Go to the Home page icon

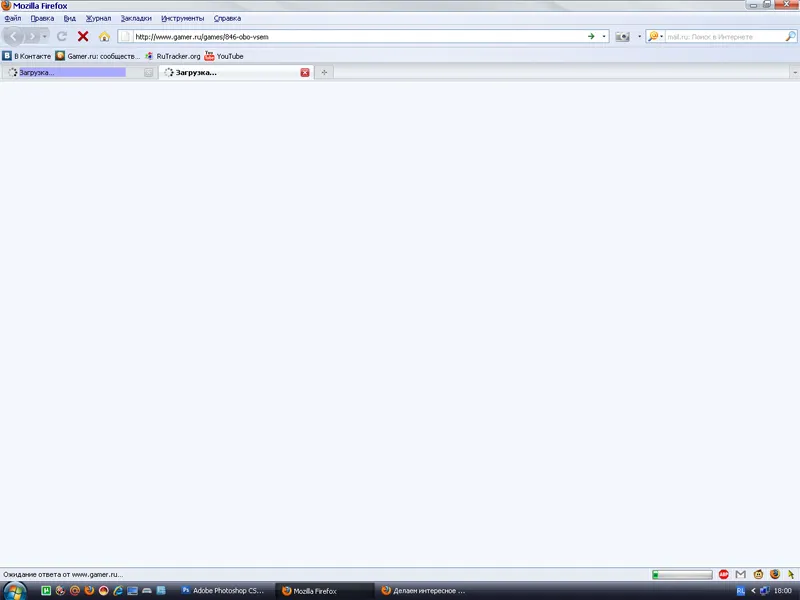tap(104, 36)
